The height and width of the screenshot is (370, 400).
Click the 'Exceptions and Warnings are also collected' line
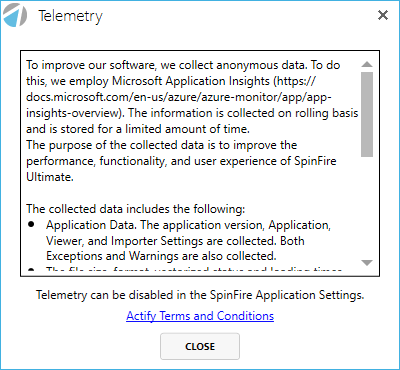pos(161,256)
